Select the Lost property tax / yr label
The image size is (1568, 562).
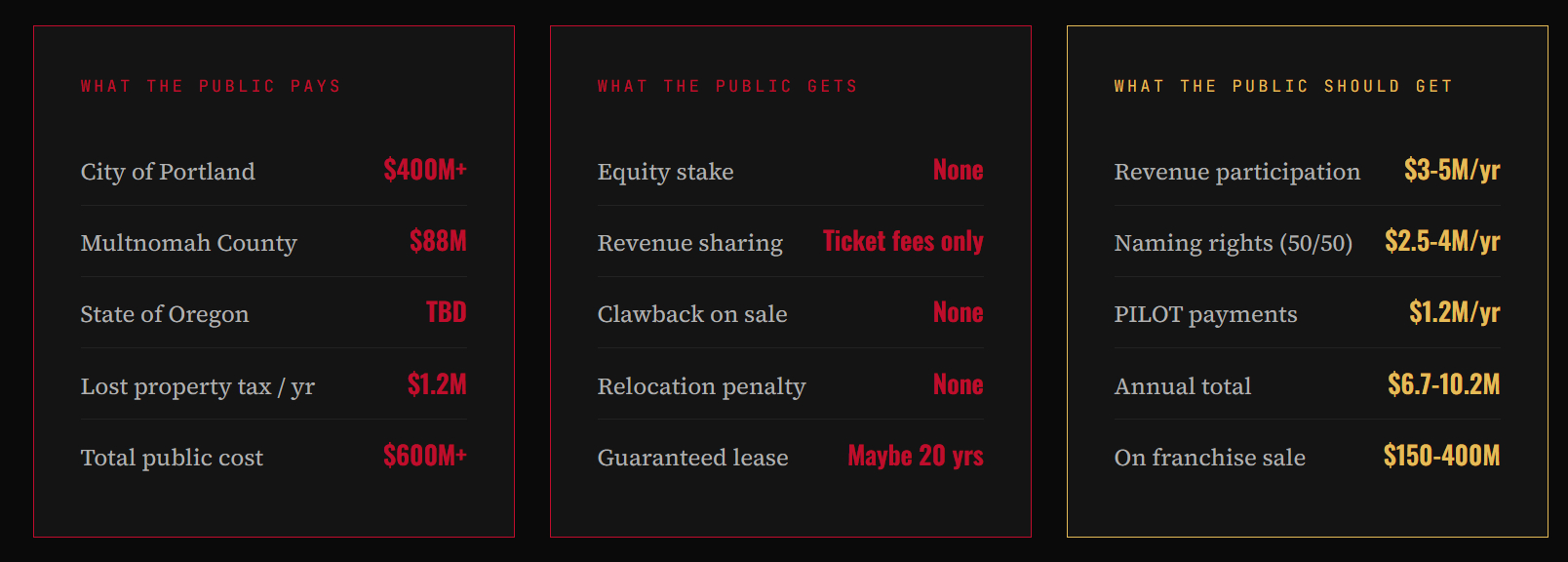click(197, 386)
